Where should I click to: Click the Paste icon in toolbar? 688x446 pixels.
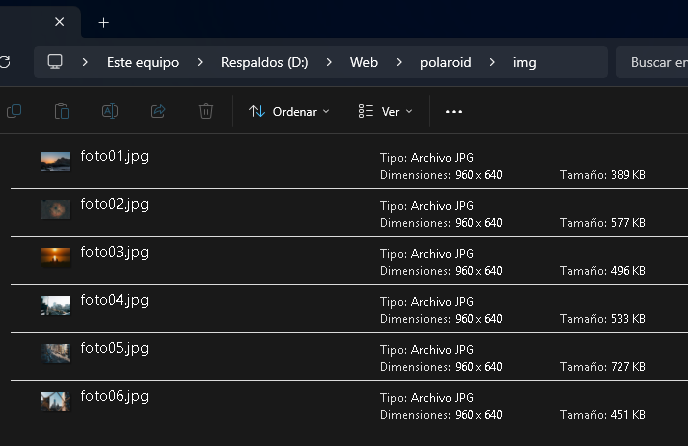coord(62,111)
